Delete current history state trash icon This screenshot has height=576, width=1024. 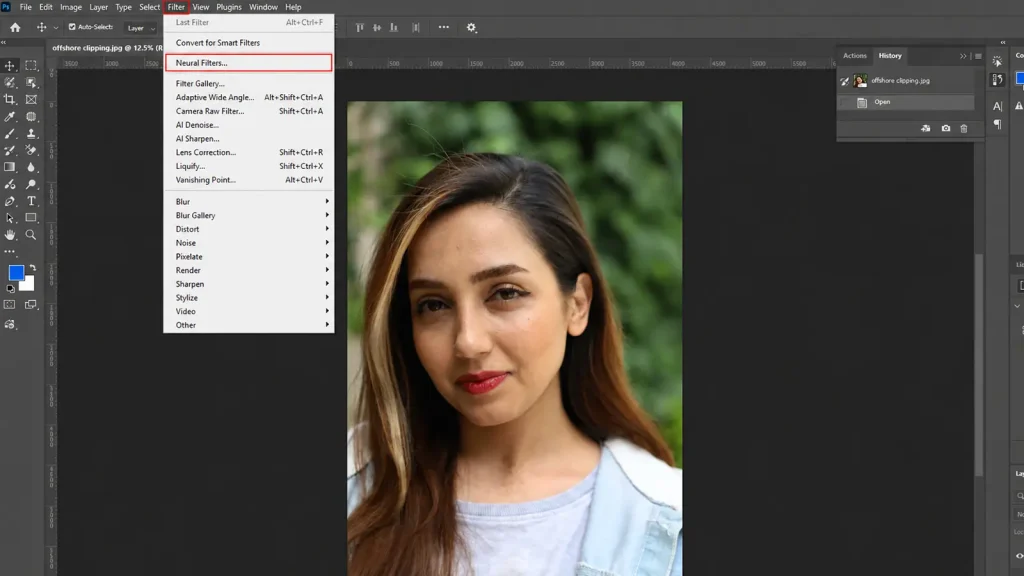pyautogui.click(x=964, y=129)
